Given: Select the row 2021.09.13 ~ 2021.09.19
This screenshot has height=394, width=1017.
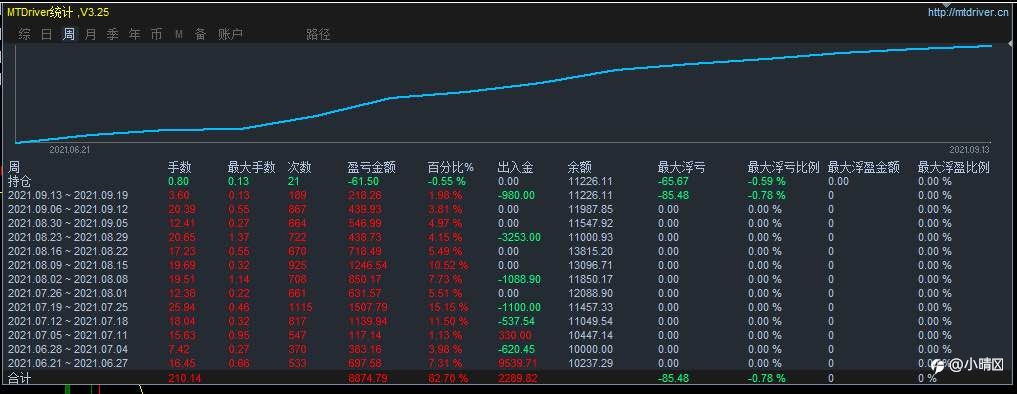Looking at the screenshot, I should tap(508, 195).
